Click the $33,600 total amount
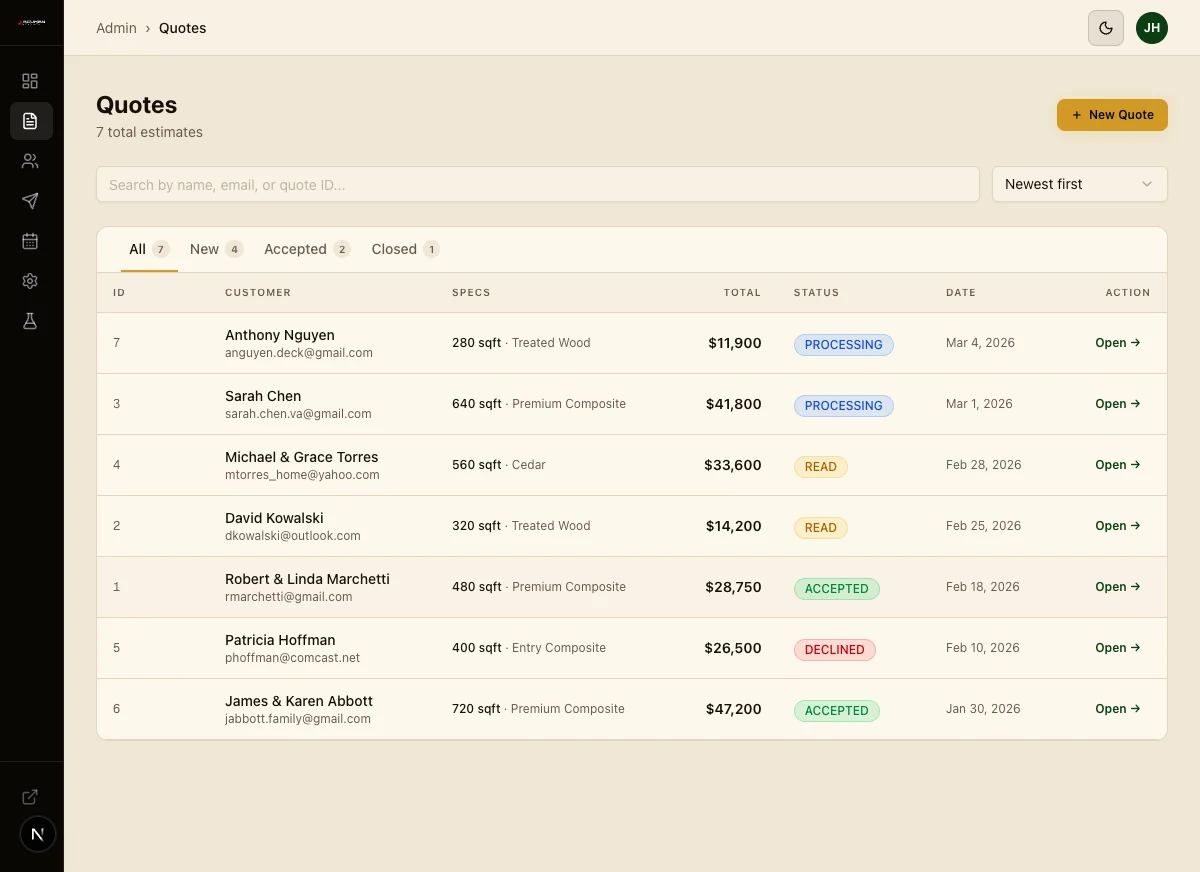 click(733, 465)
